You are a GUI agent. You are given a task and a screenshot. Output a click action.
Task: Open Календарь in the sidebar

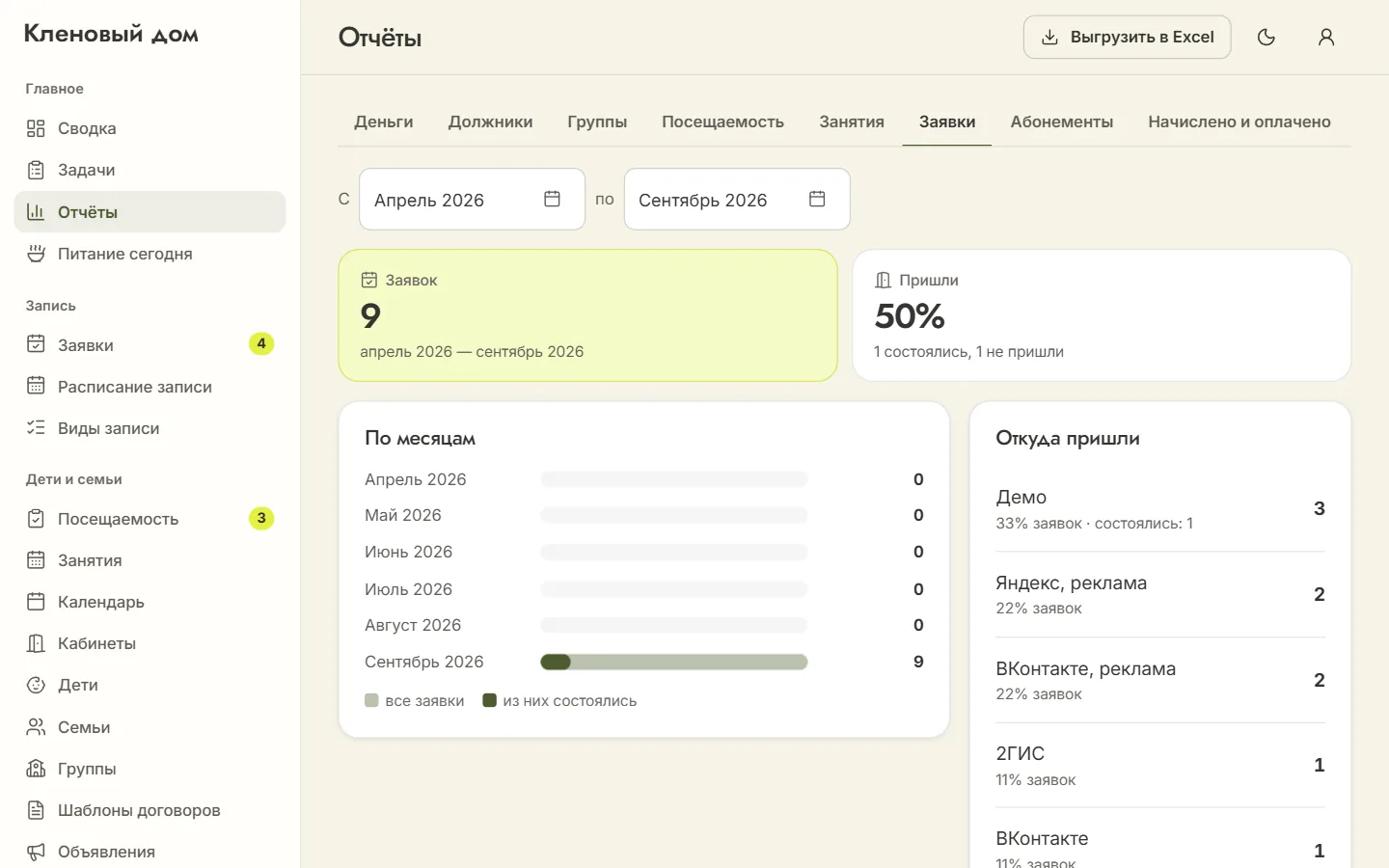pyautogui.click(x=150, y=602)
